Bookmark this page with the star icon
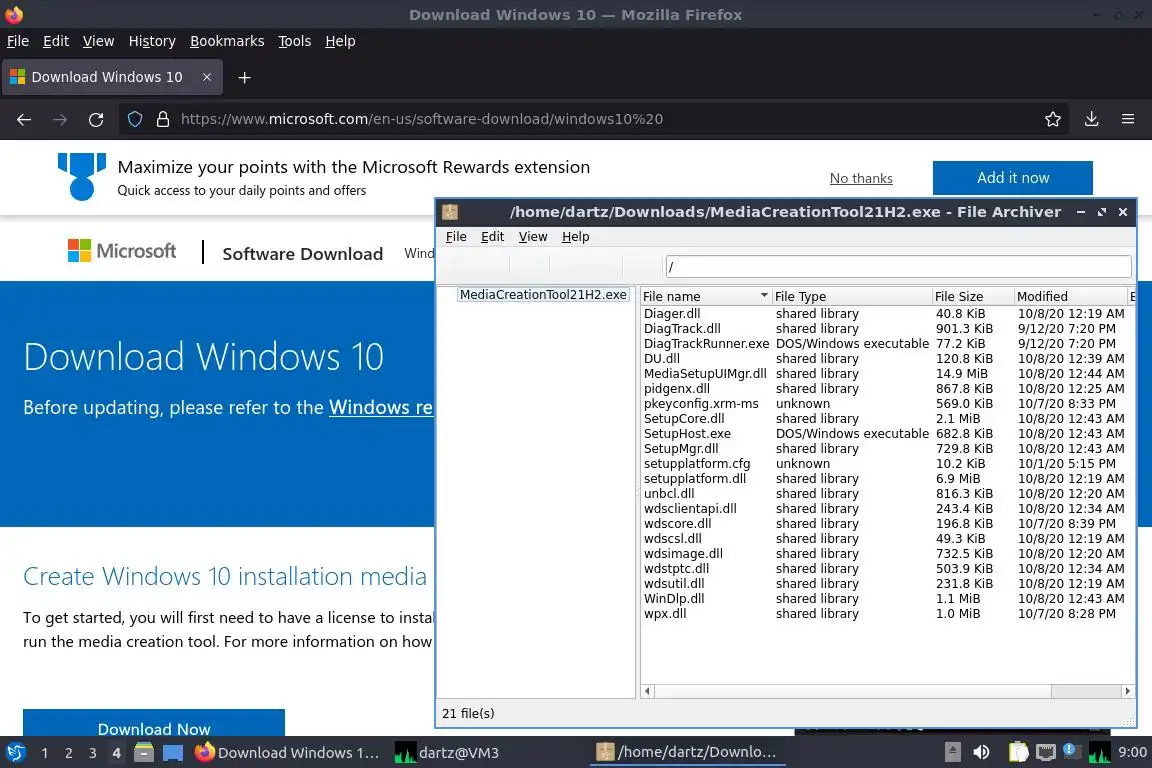This screenshot has height=768, width=1152. (1053, 119)
